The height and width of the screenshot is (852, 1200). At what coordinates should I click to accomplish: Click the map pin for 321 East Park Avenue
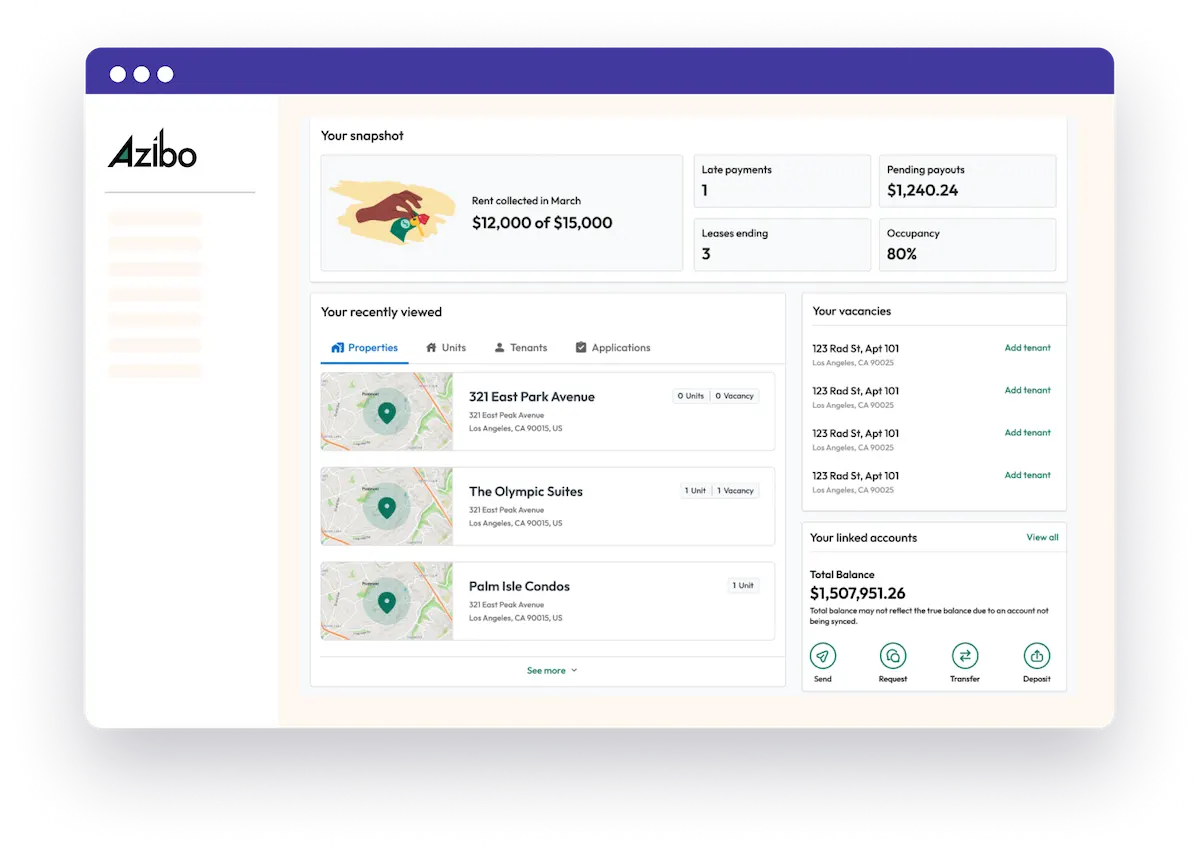(x=387, y=410)
